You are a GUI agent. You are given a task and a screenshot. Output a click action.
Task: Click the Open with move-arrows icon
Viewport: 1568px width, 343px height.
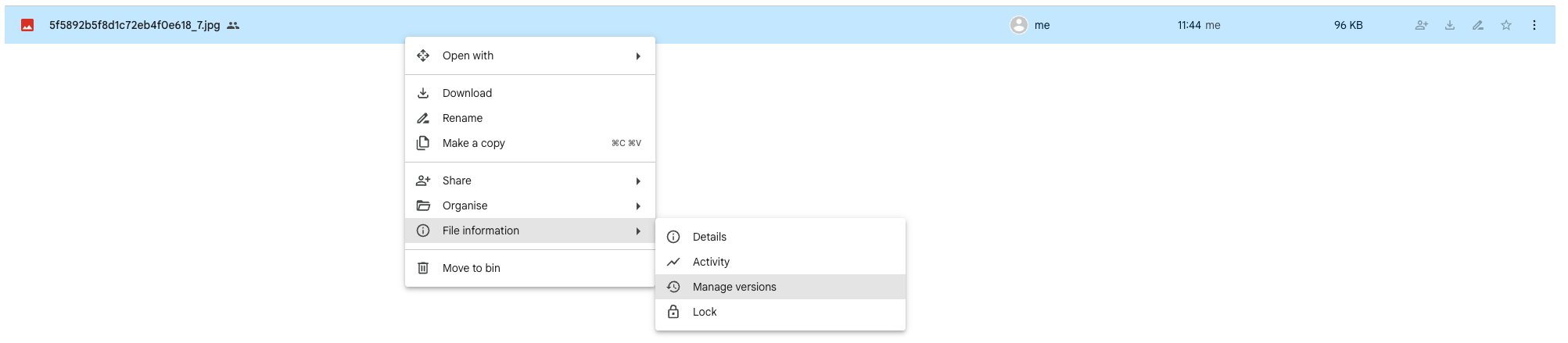pyautogui.click(x=423, y=55)
